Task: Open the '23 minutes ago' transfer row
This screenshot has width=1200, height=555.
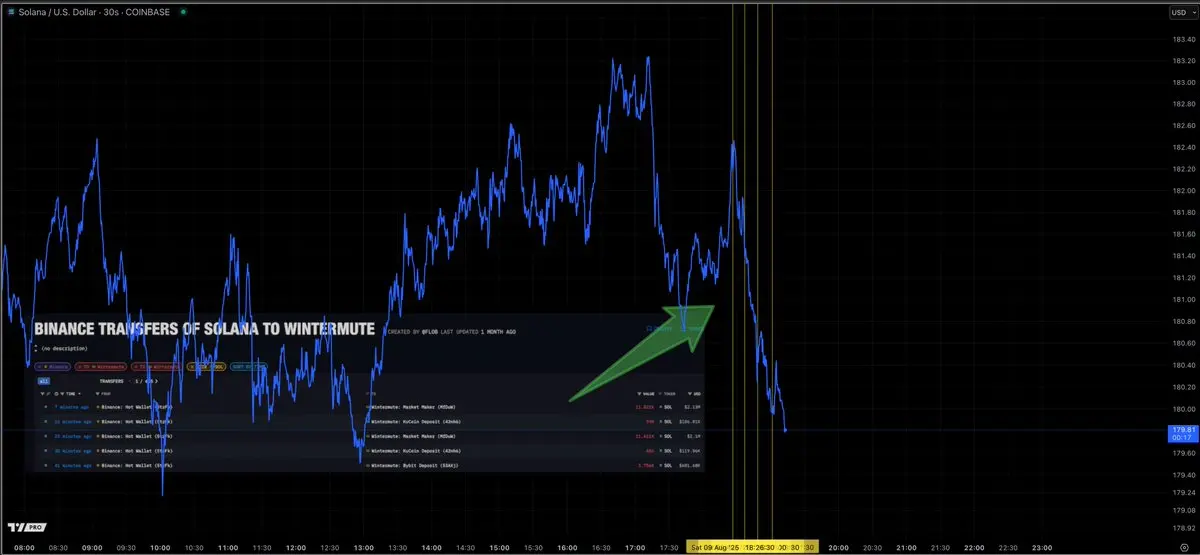Action: [368, 437]
